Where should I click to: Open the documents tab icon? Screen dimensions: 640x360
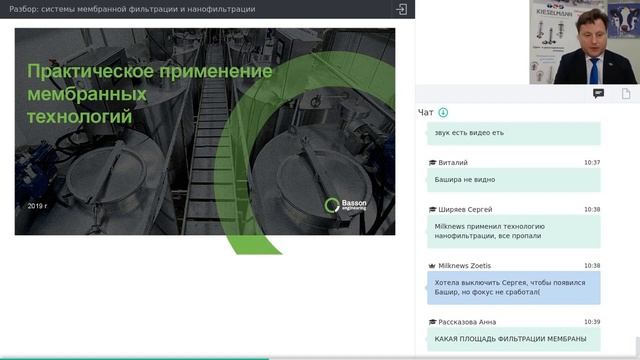click(626, 94)
